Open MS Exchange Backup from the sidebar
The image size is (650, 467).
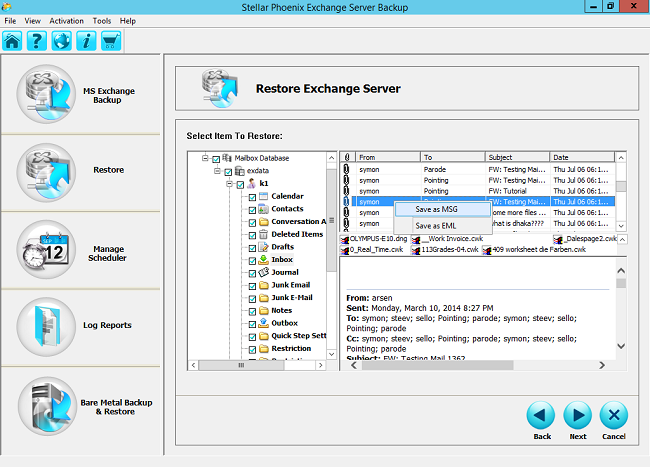pyautogui.click(x=46, y=94)
